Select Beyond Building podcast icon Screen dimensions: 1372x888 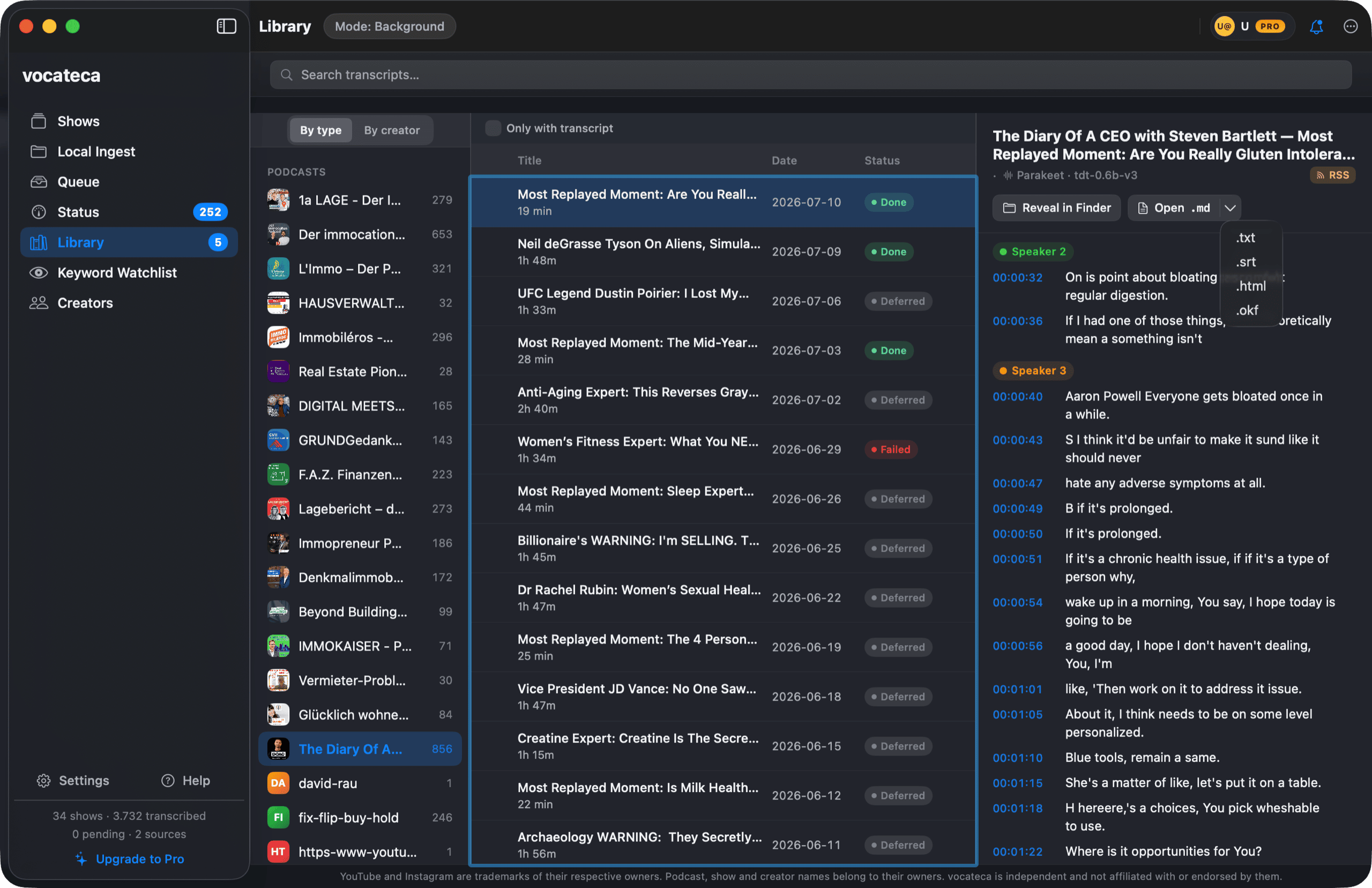click(278, 612)
